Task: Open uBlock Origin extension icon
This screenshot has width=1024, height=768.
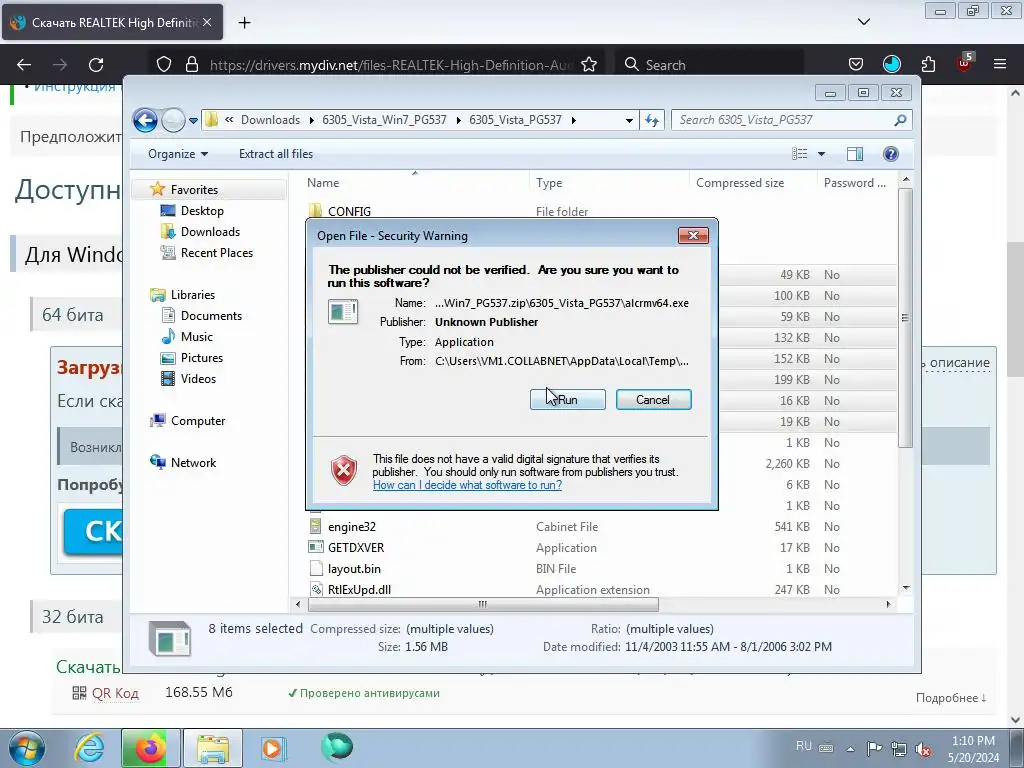Action: click(x=965, y=63)
